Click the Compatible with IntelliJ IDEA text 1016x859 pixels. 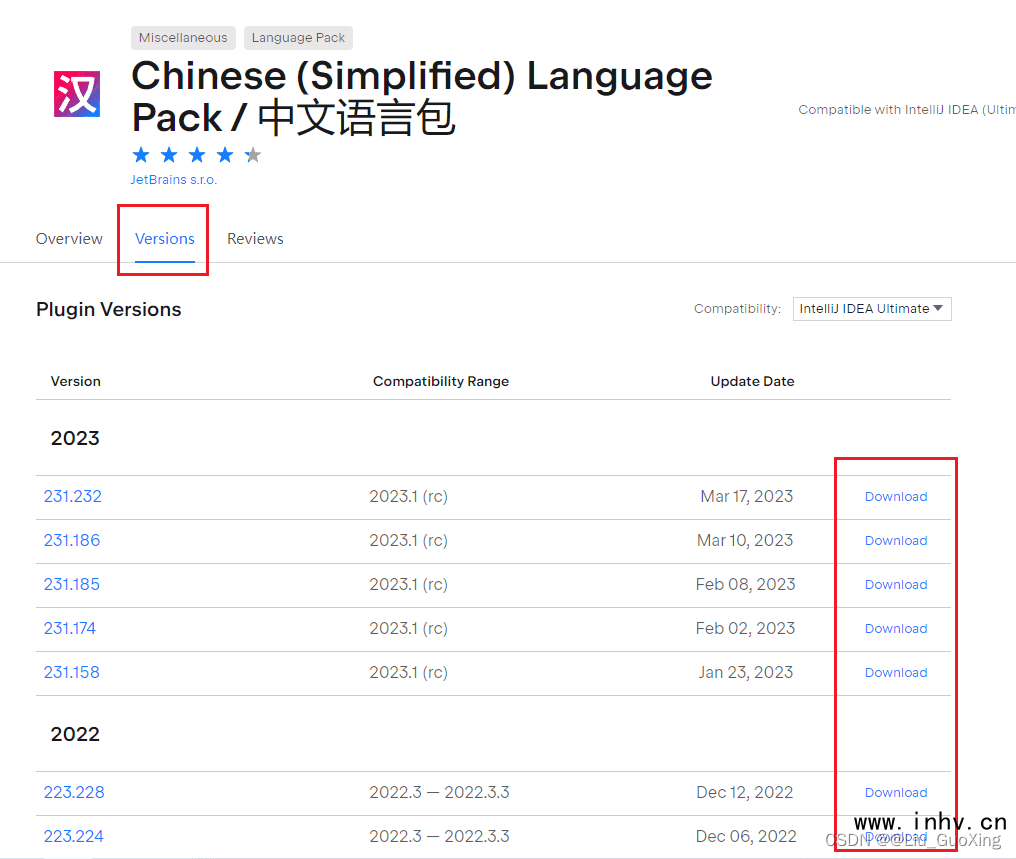[x=906, y=109]
